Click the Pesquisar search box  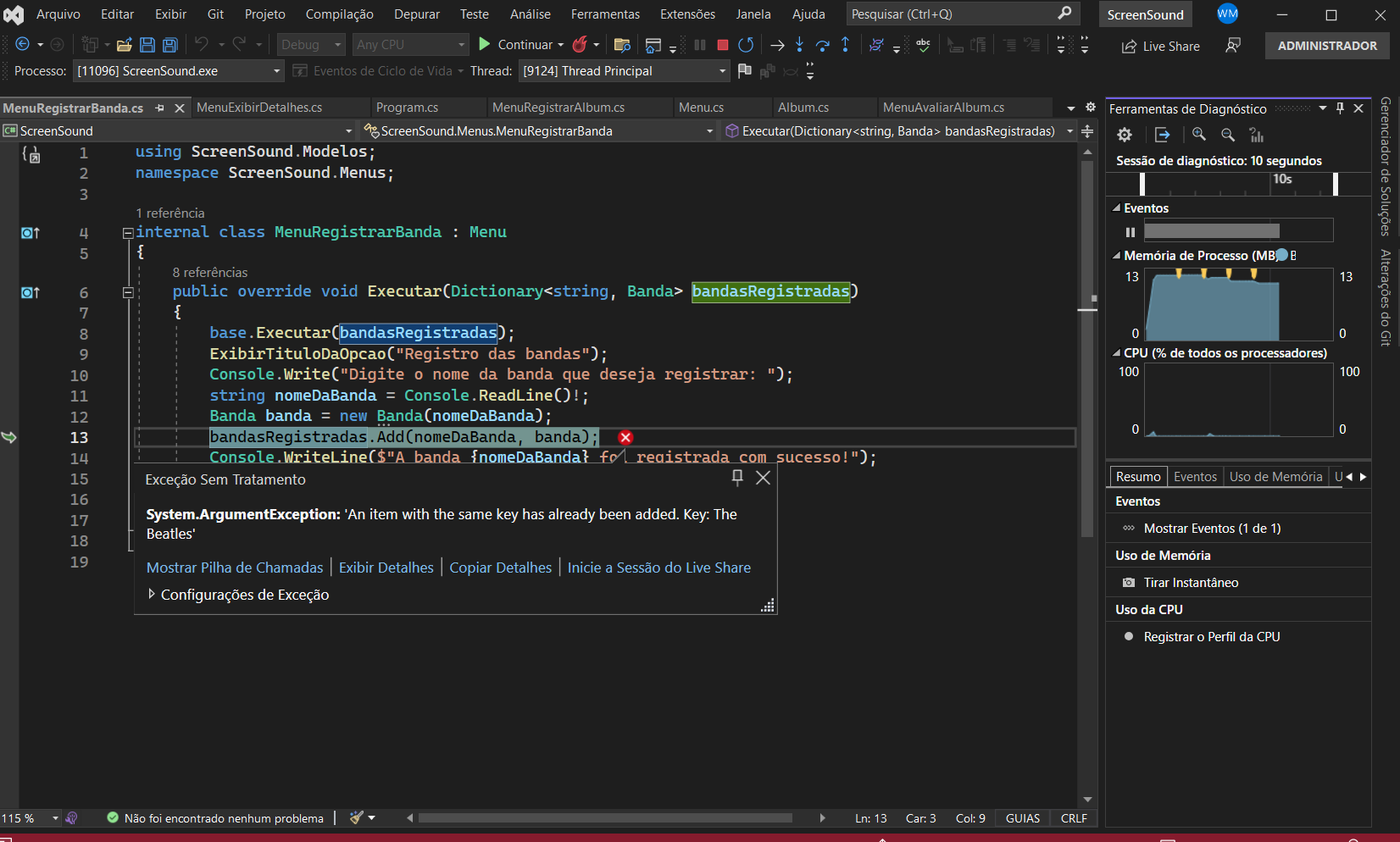tap(963, 14)
